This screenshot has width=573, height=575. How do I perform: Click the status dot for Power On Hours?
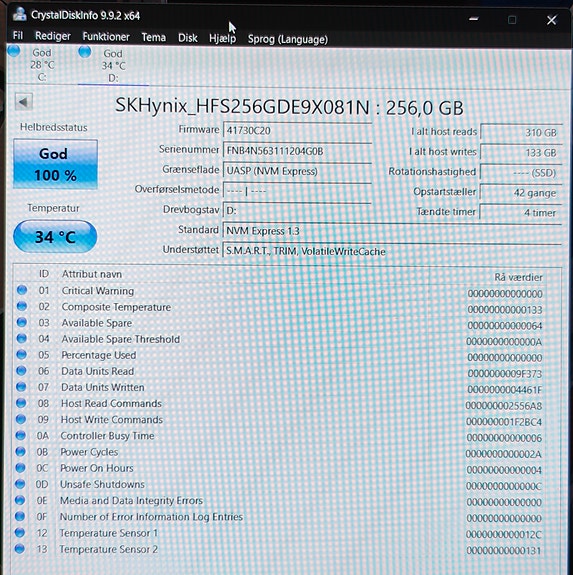coord(21,468)
